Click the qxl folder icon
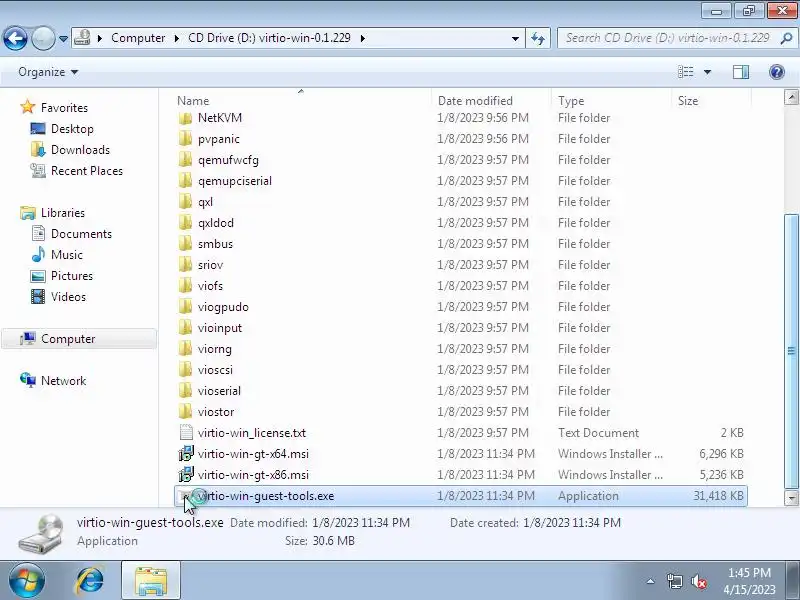This screenshot has height=600, width=800. (186, 202)
